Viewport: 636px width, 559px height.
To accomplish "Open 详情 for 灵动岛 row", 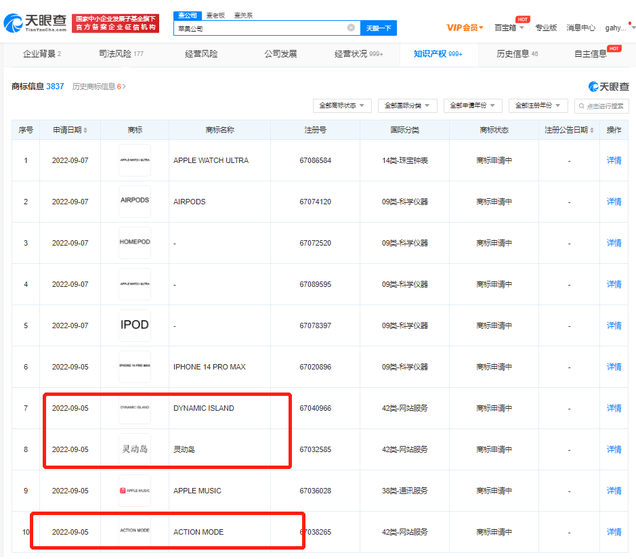I will click(614, 449).
